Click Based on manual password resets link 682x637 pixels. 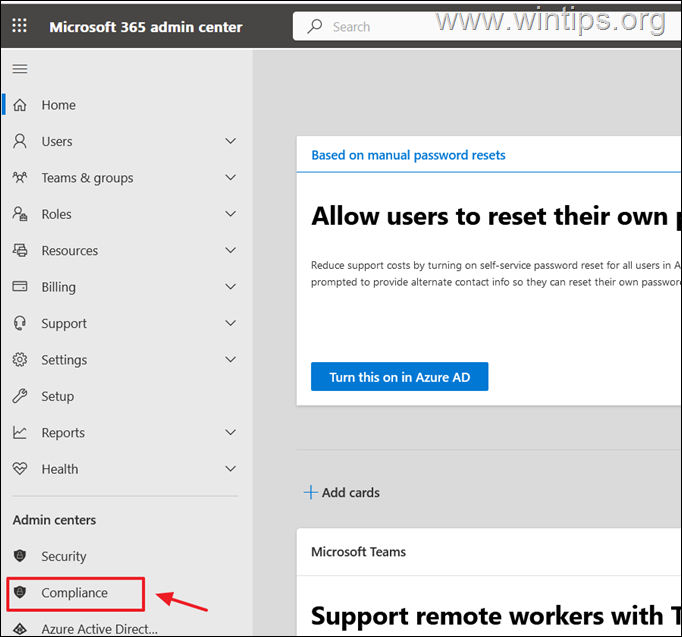408,155
